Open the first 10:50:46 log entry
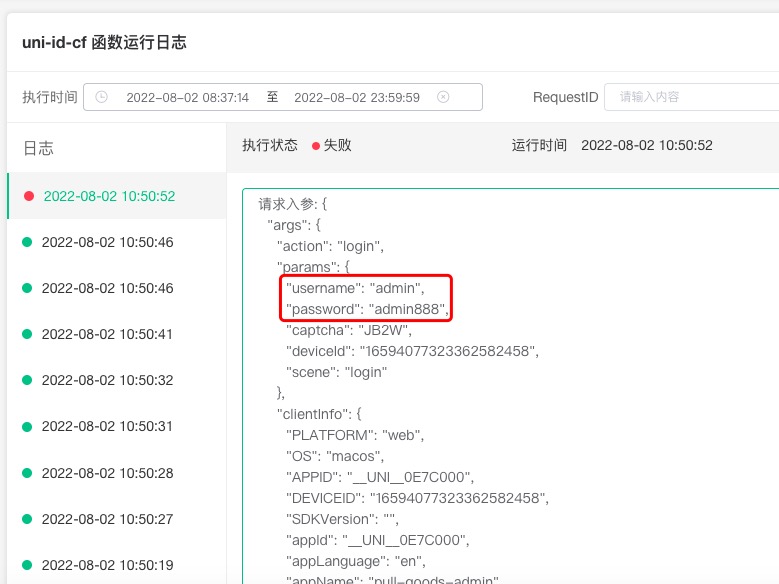The width and height of the screenshot is (779, 584). click(x=107, y=242)
